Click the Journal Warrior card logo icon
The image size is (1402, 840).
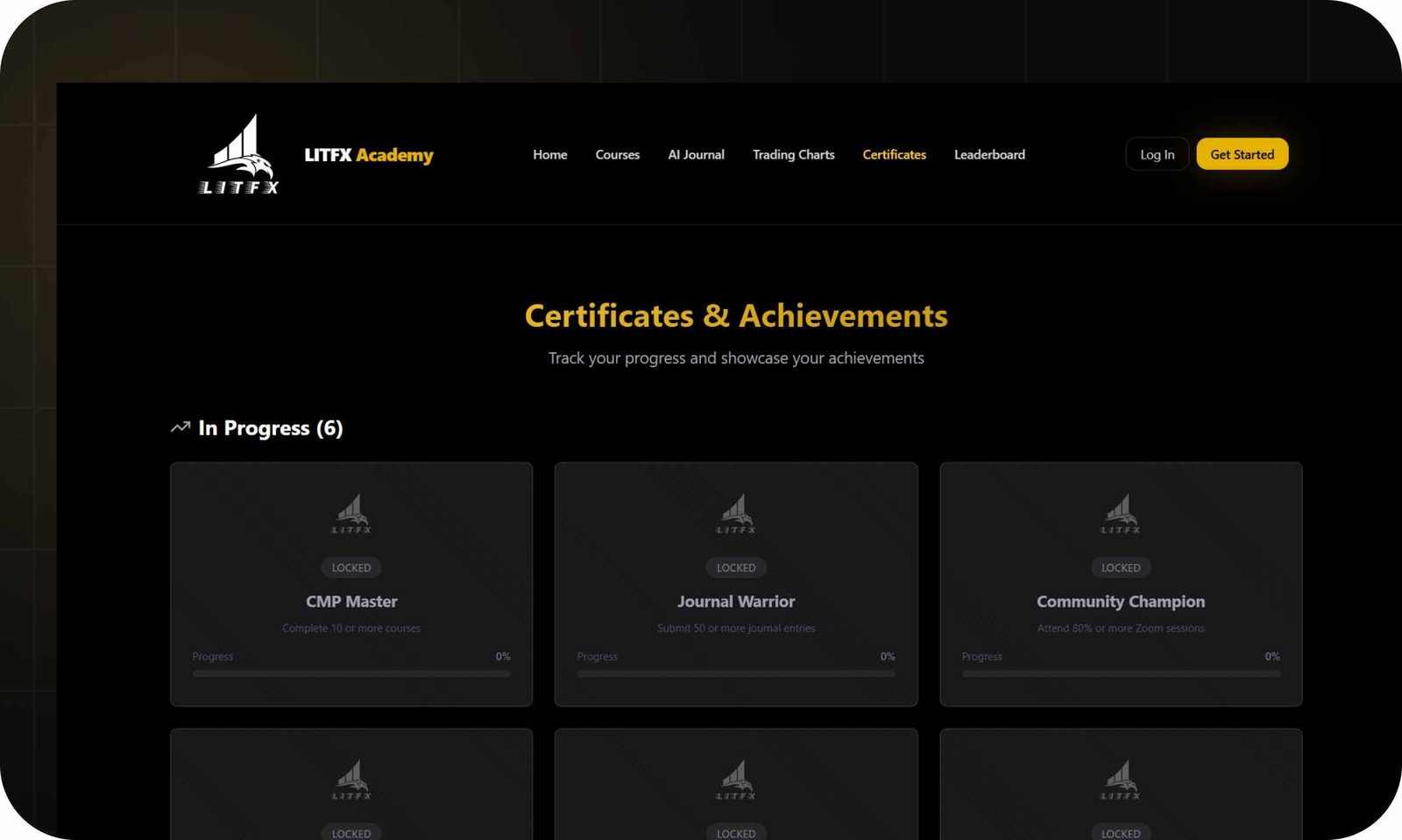pyautogui.click(x=736, y=513)
